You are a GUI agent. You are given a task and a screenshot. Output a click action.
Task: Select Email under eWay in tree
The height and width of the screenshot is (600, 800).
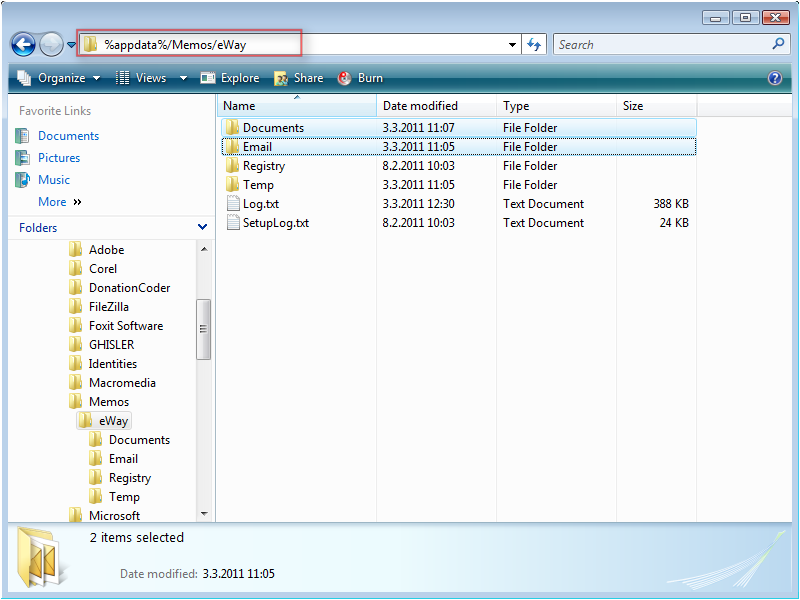coord(123,459)
